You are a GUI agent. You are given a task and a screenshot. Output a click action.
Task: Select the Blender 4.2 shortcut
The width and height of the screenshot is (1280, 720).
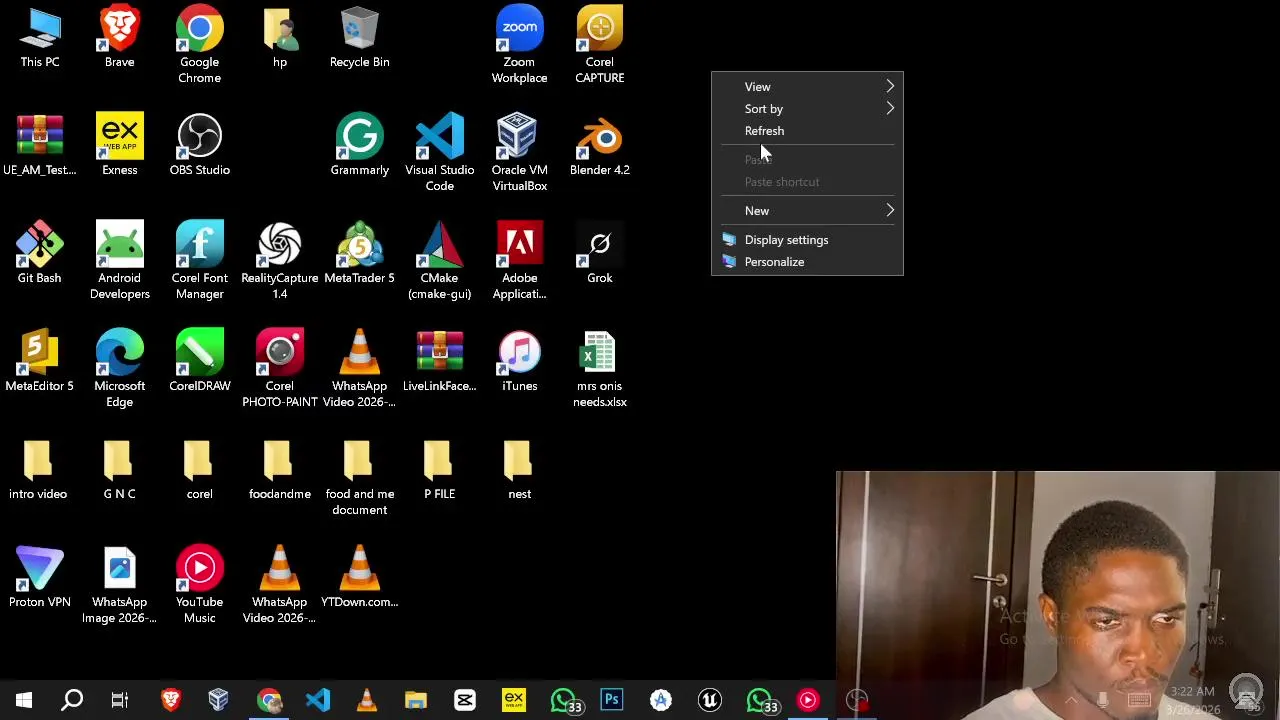coord(600,146)
